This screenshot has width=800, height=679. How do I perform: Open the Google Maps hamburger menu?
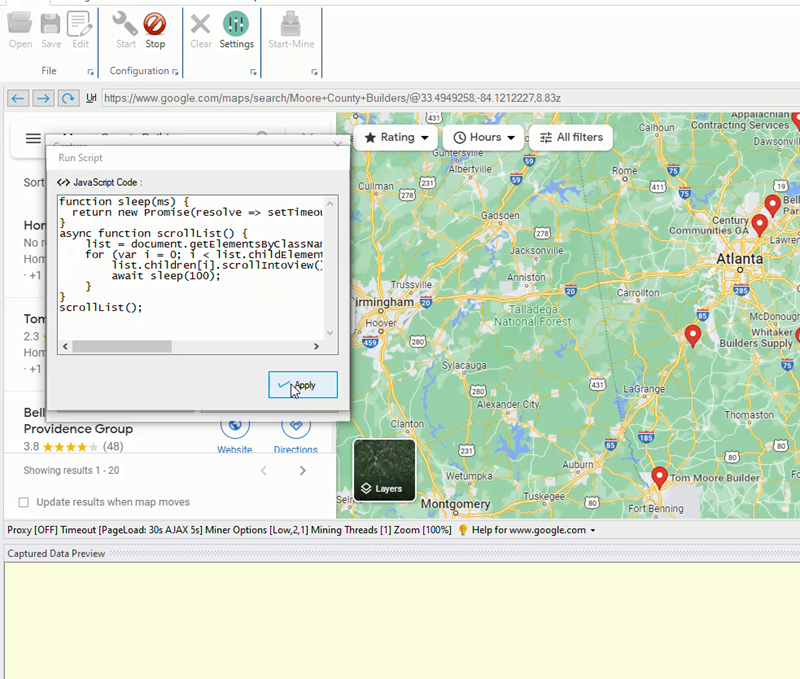point(33,139)
